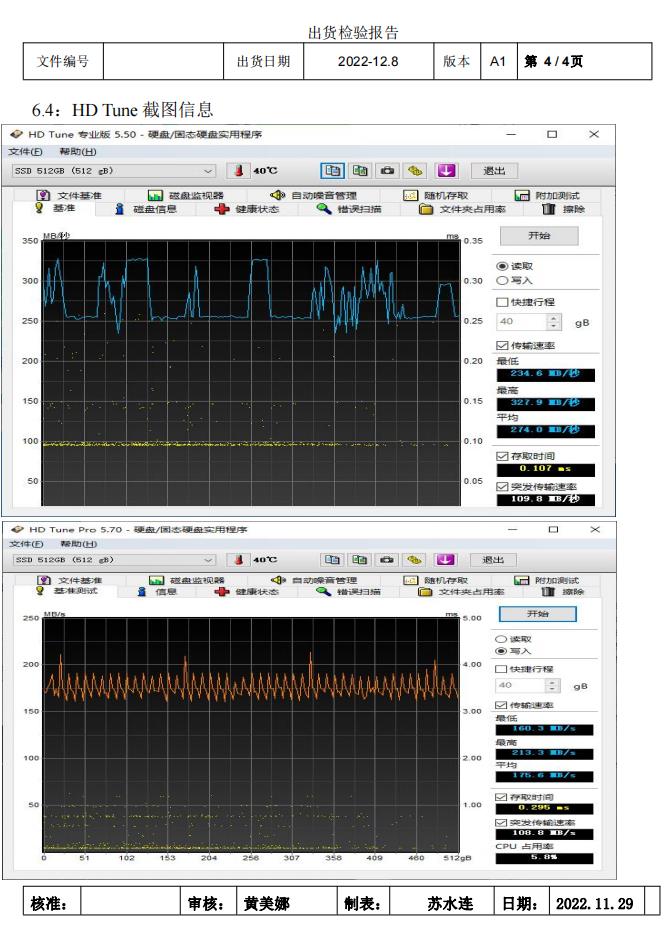Open SSD 512GB drive dropdown in HD Tune Pro 5.70

114,560
